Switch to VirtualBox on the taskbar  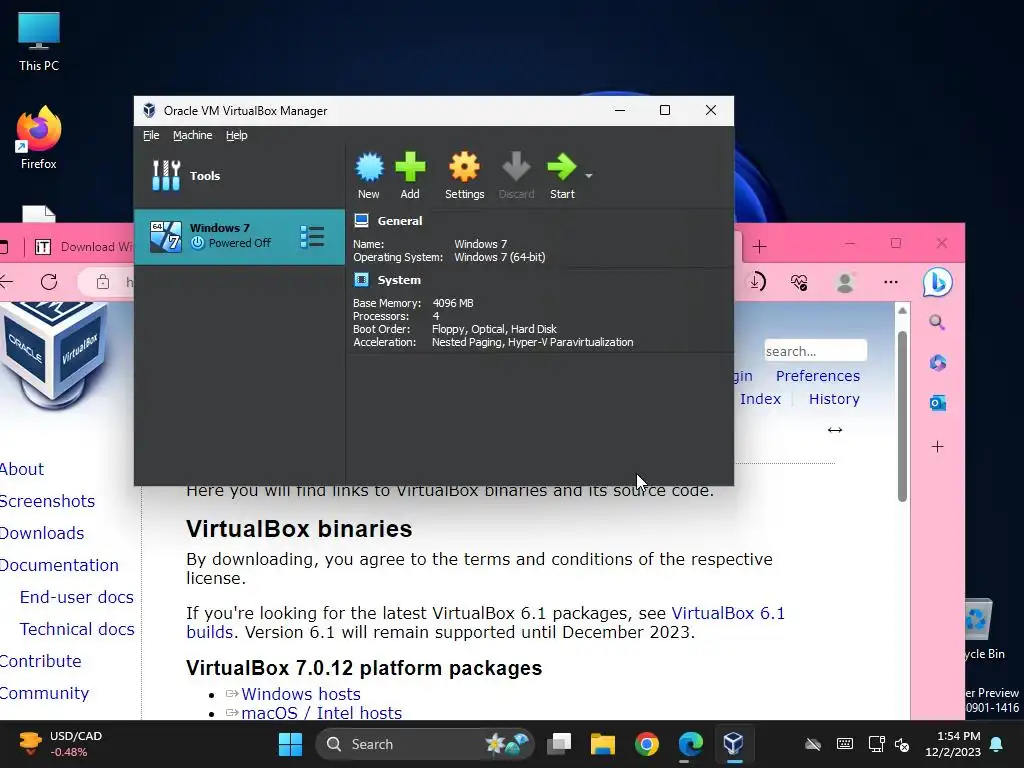click(x=733, y=744)
